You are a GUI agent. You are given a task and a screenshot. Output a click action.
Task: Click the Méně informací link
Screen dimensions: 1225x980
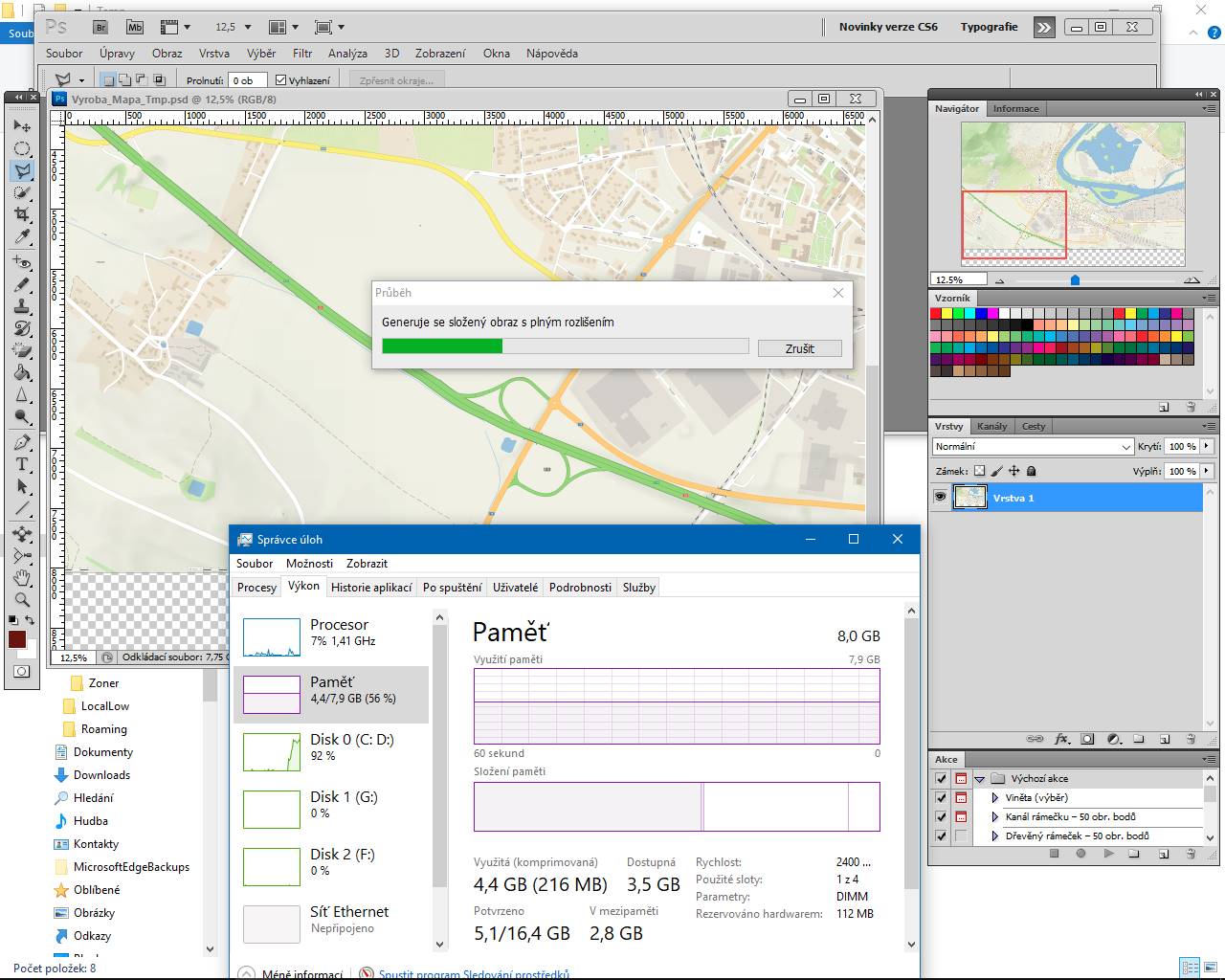[302, 974]
